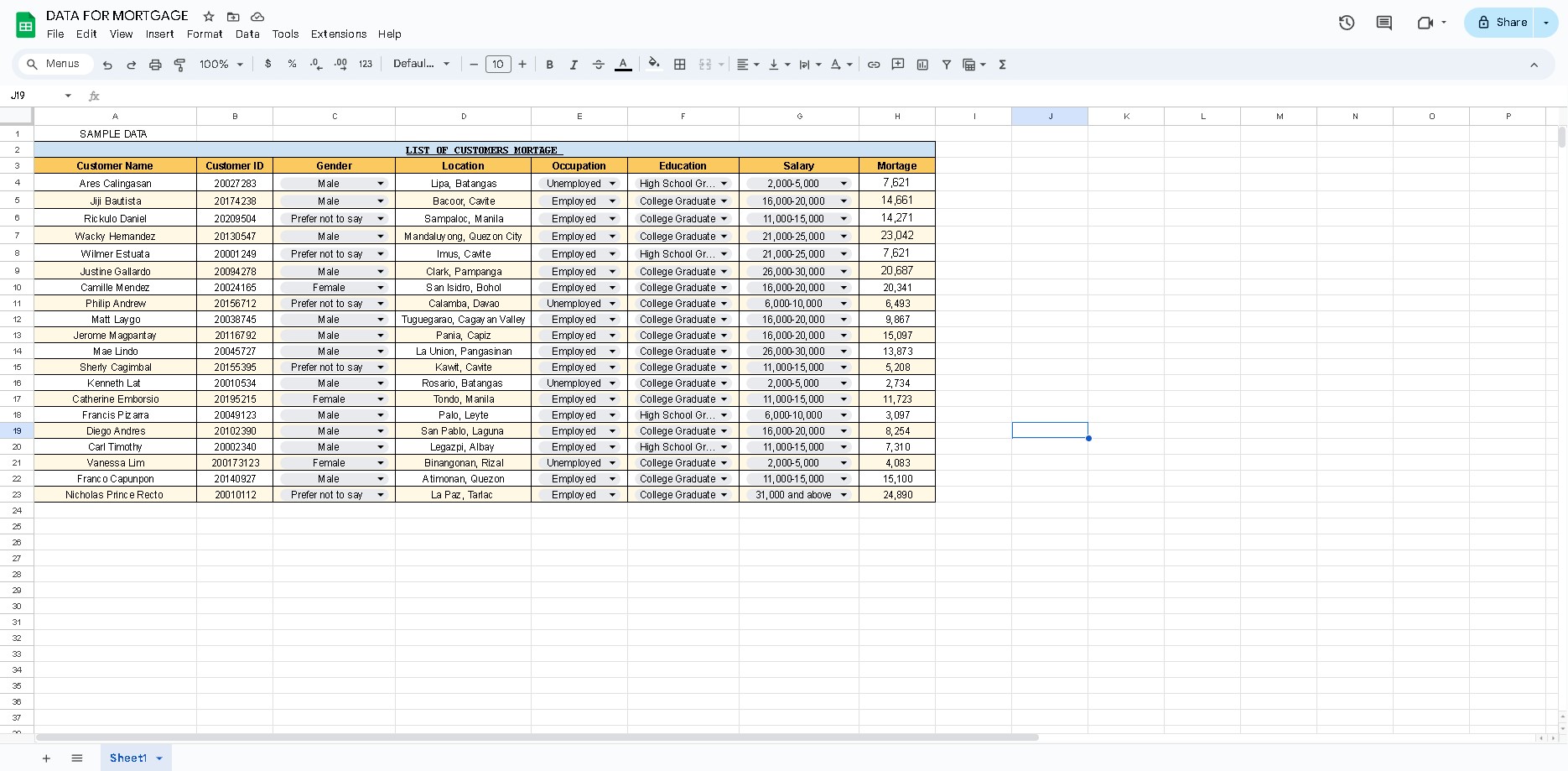Search the Menus box
Image resolution: width=1568 pixels, height=771 pixels.
55,64
